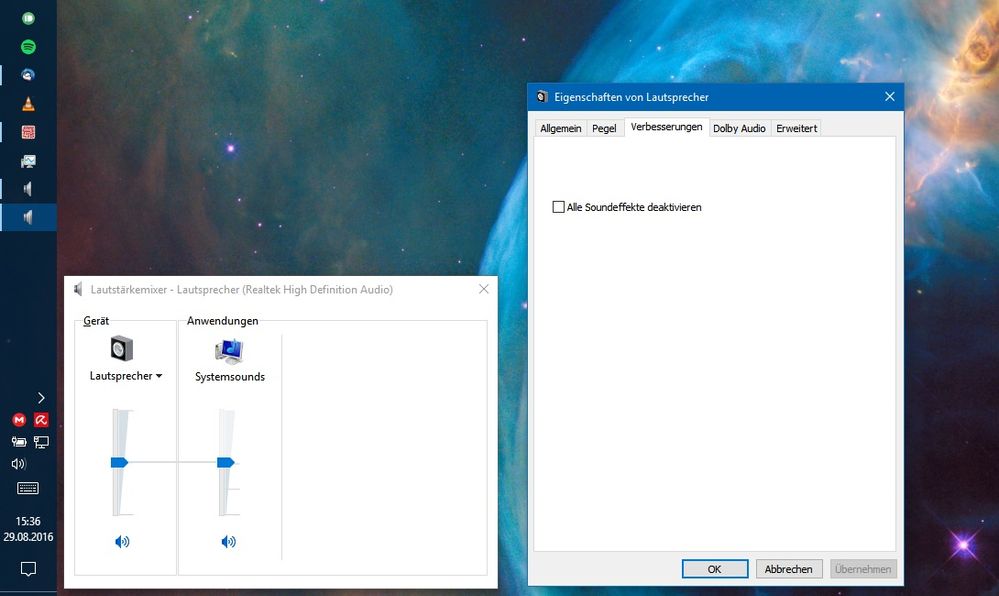Enable 'Alle Soundeffekte deaktivieren' checkbox
This screenshot has height=596, width=999.
click(x=559, y=207)
